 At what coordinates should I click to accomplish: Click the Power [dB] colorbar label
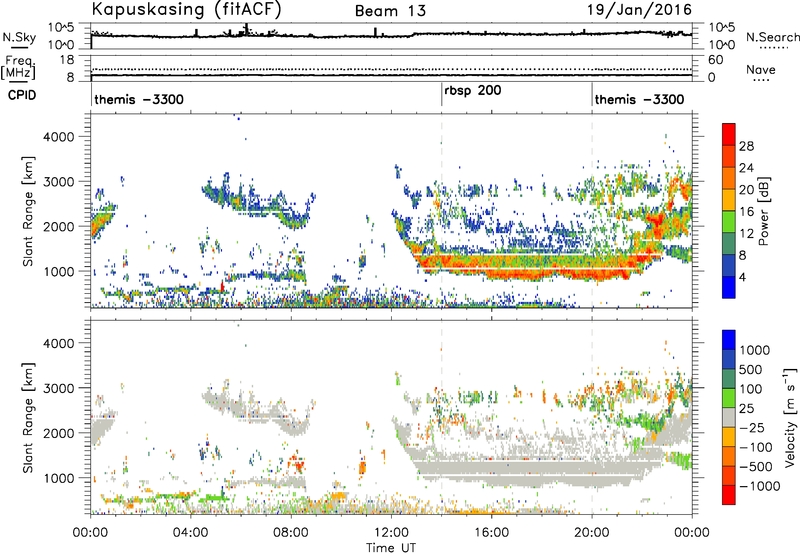click(x=763, y=211)
